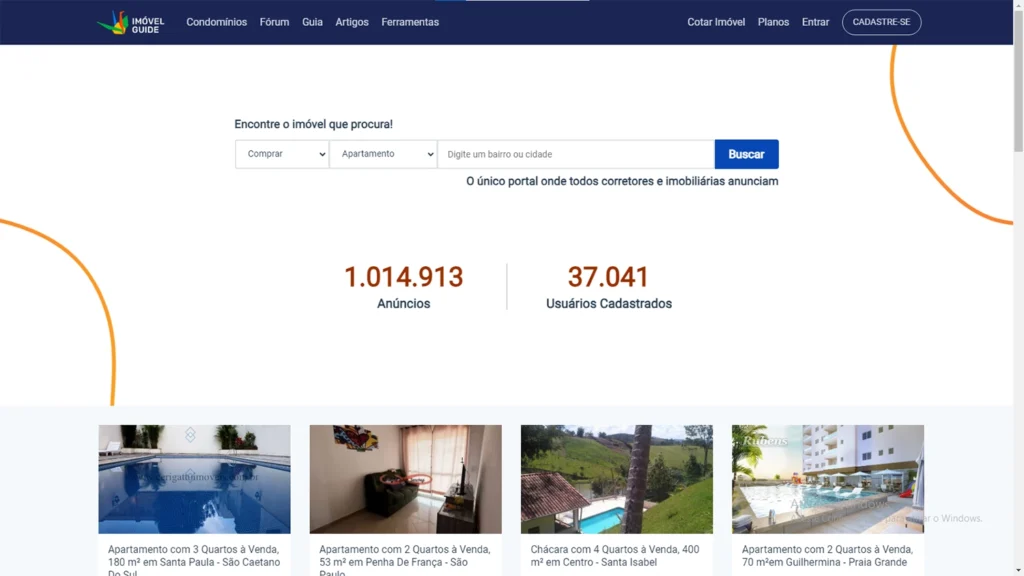This screenshot has height=576, width=1024.
Task: Expand the Comprar dropdown
Action: tap(282, 154)
